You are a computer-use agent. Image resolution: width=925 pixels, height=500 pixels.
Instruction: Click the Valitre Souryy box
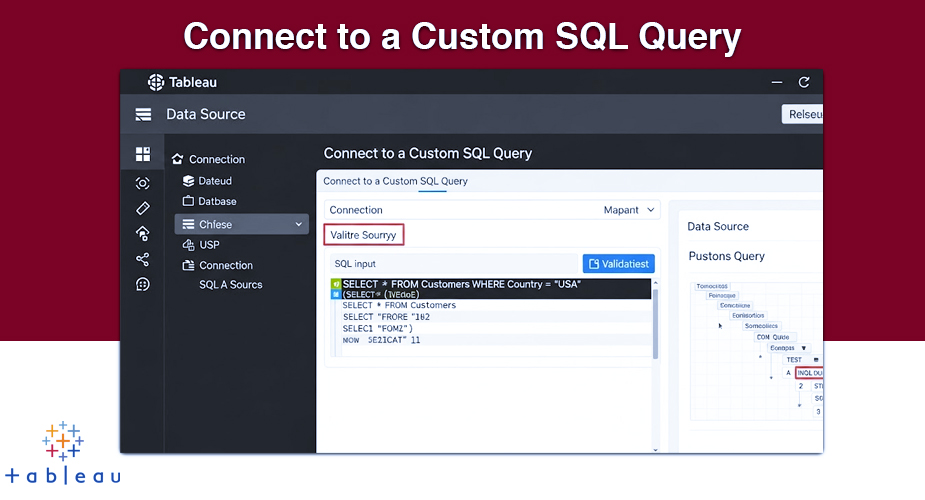click(363, 235)
